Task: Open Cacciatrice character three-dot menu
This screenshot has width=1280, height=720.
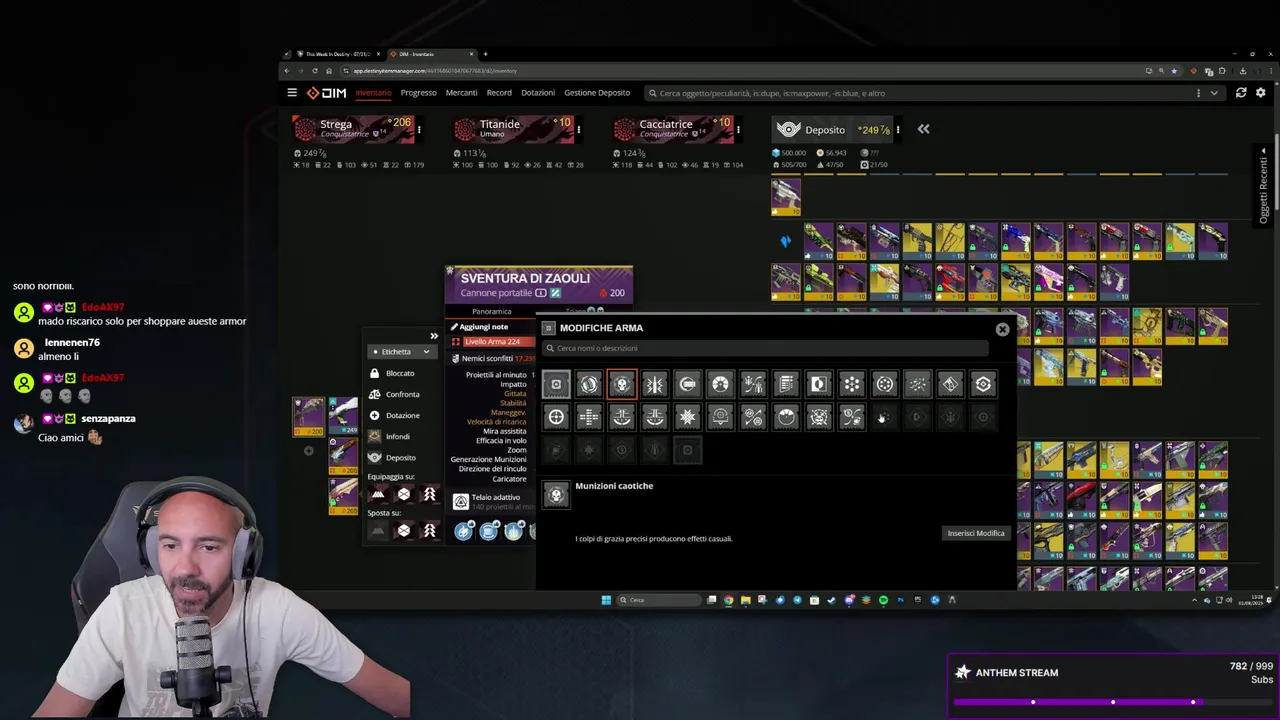Action: 738,129
